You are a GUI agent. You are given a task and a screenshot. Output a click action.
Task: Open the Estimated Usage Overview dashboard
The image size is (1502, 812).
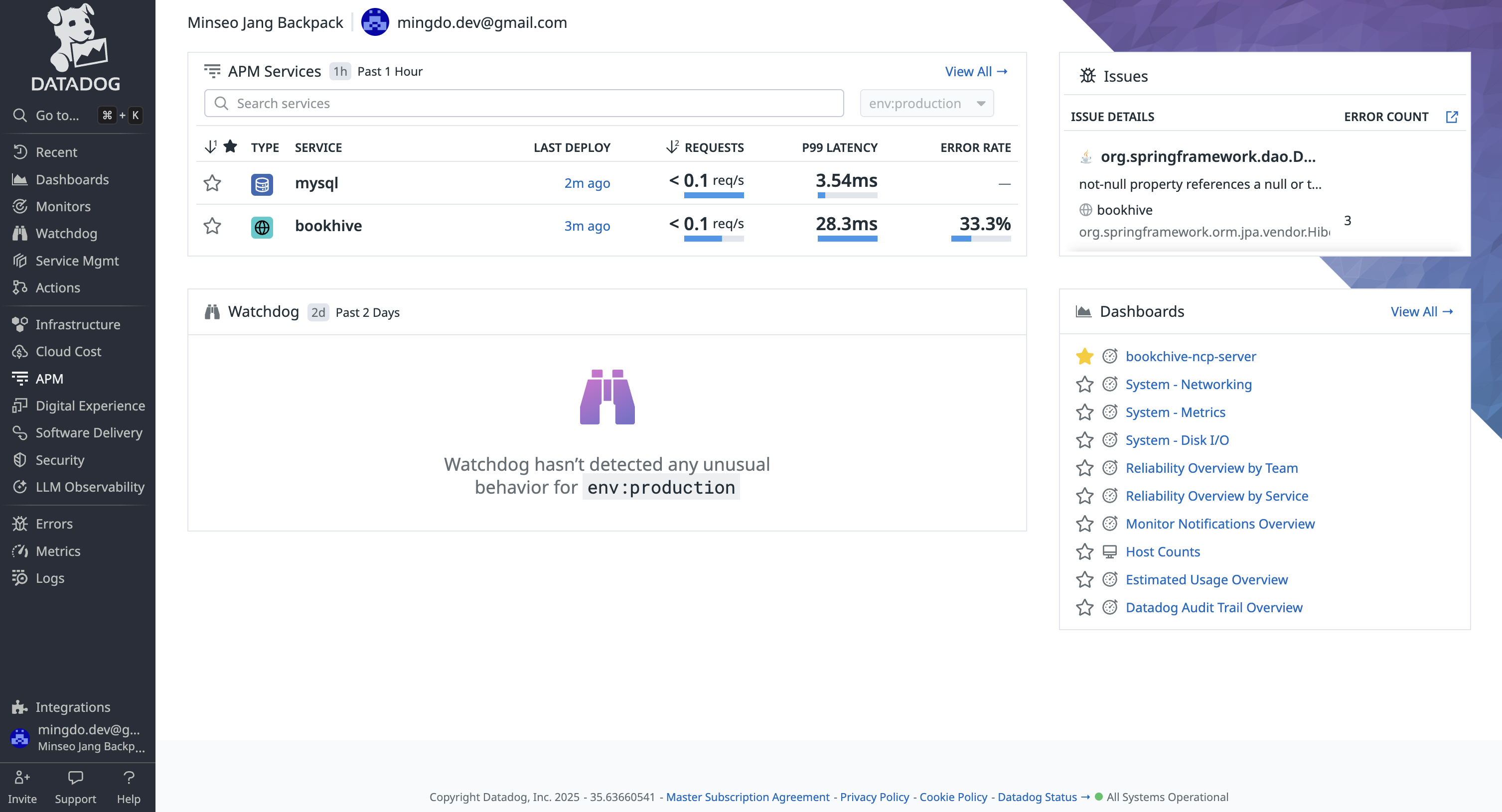[x=1206, y=579]
